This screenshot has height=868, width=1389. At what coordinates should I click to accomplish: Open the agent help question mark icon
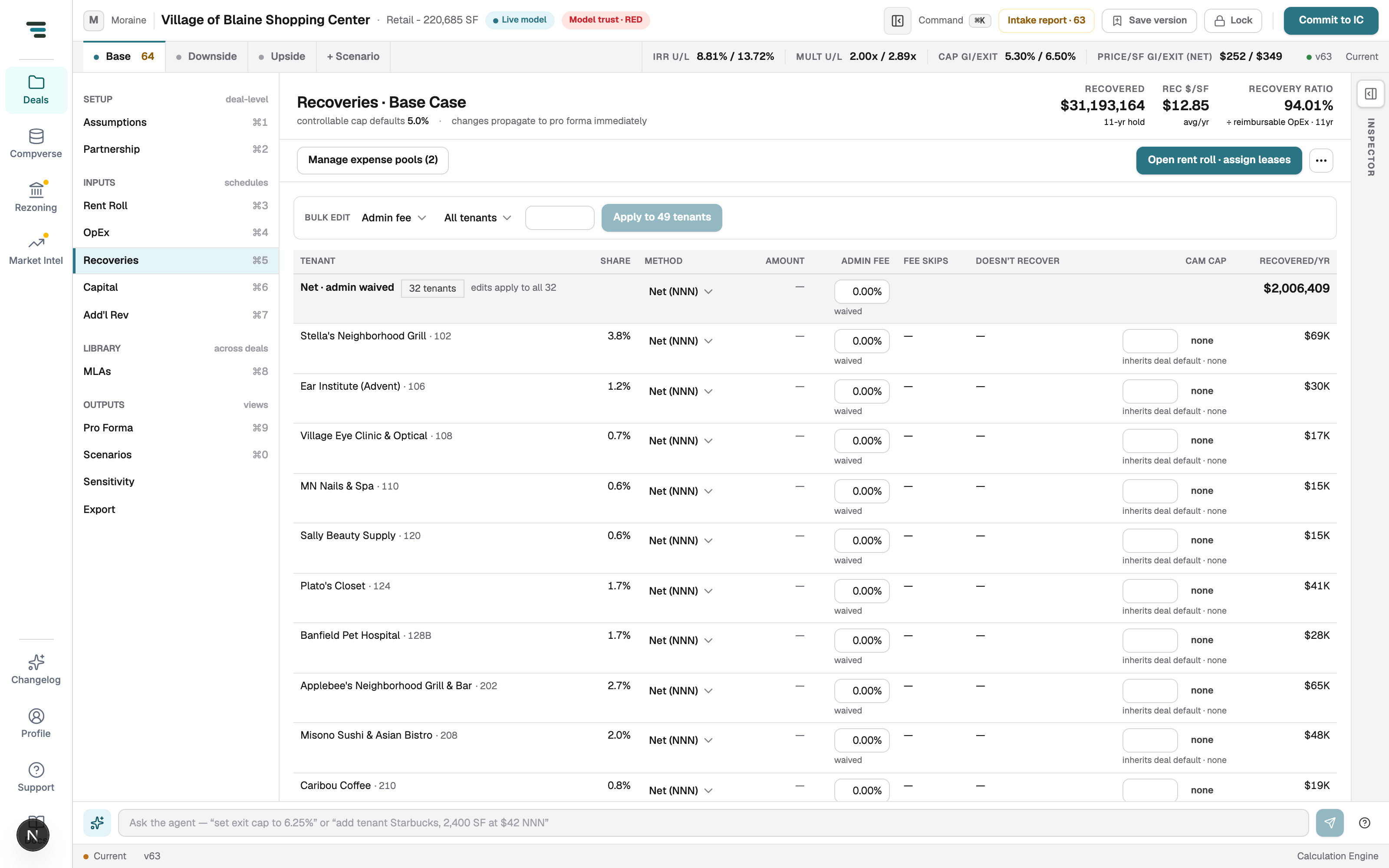coord(1365,823)
